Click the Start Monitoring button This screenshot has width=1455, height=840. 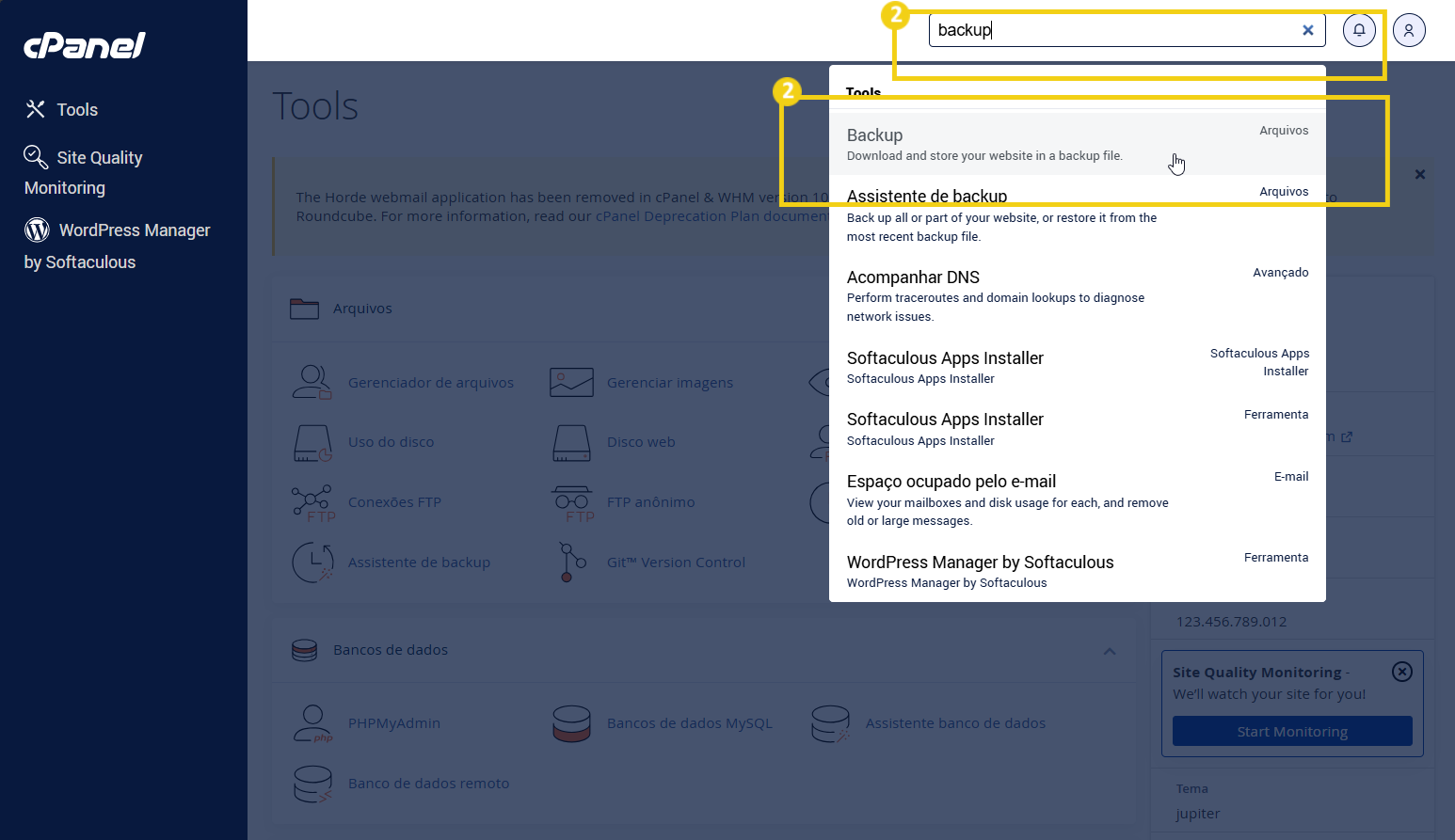click(x=1292, y=731)
